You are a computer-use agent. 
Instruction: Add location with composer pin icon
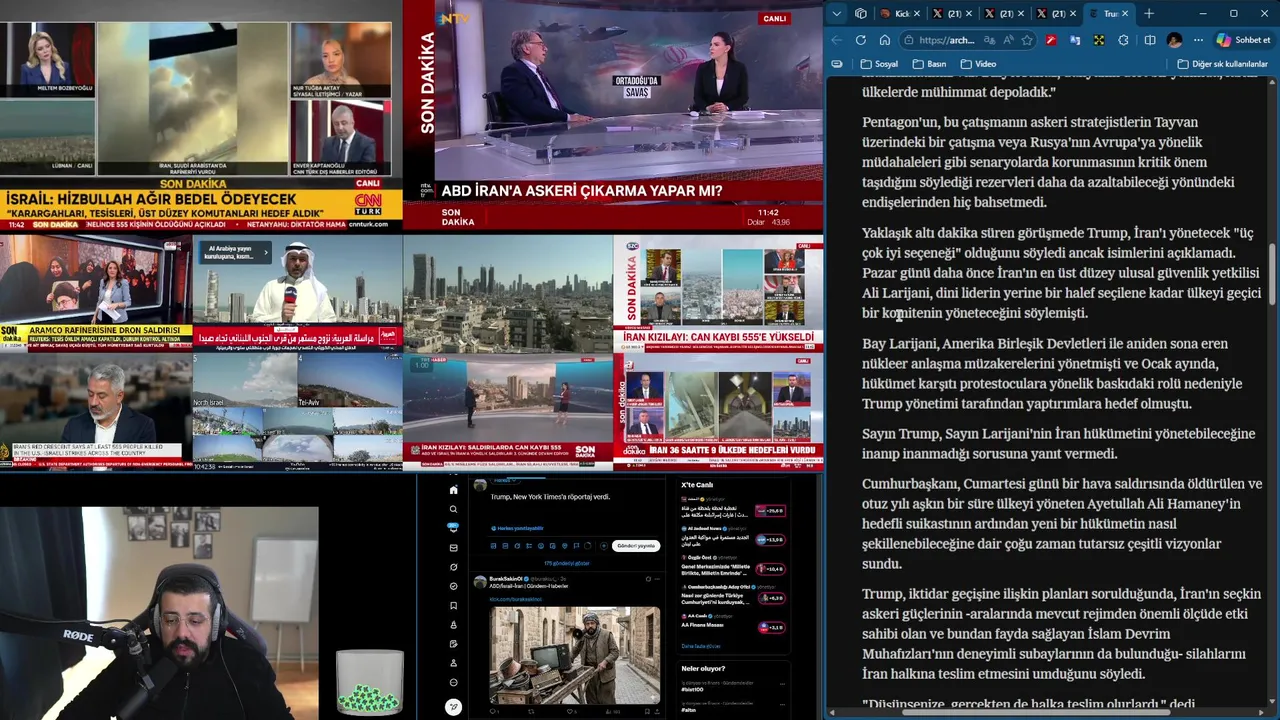coord(565,546)
